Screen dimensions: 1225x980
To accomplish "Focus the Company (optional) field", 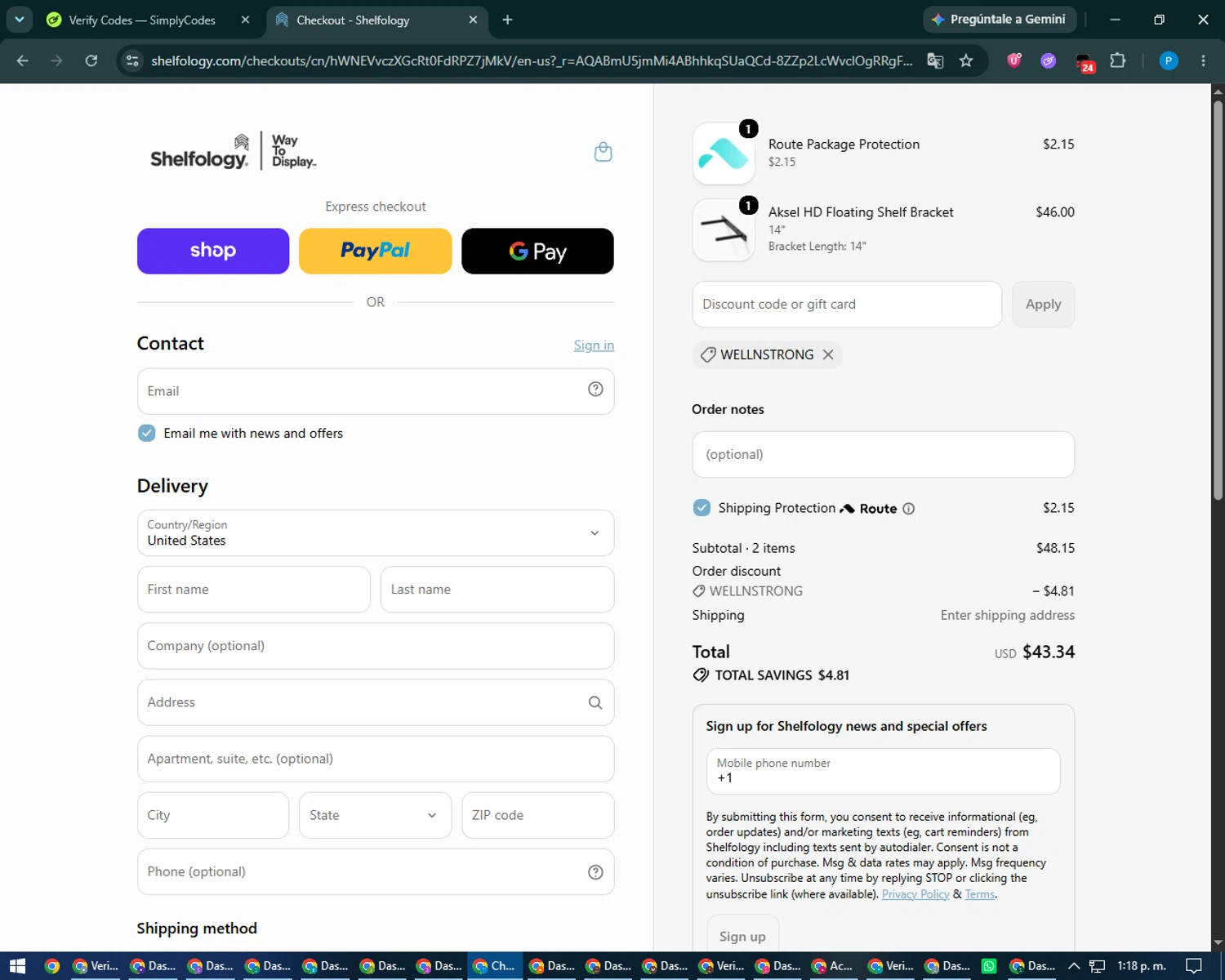I will pos(376,646).
